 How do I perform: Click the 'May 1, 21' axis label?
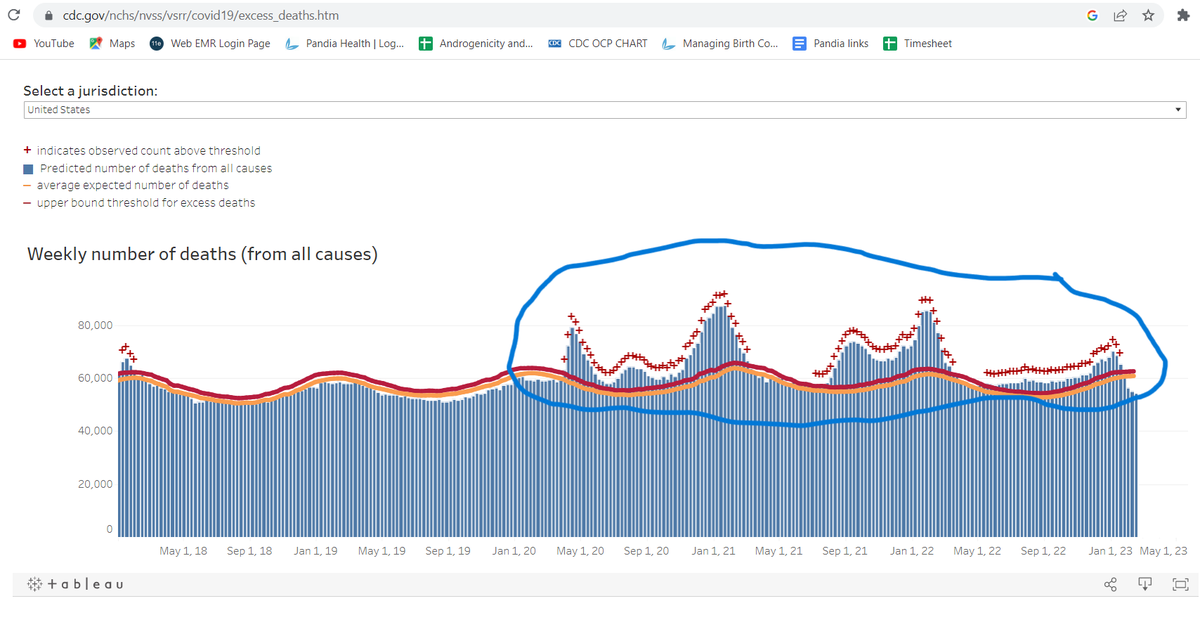point(779,551)
